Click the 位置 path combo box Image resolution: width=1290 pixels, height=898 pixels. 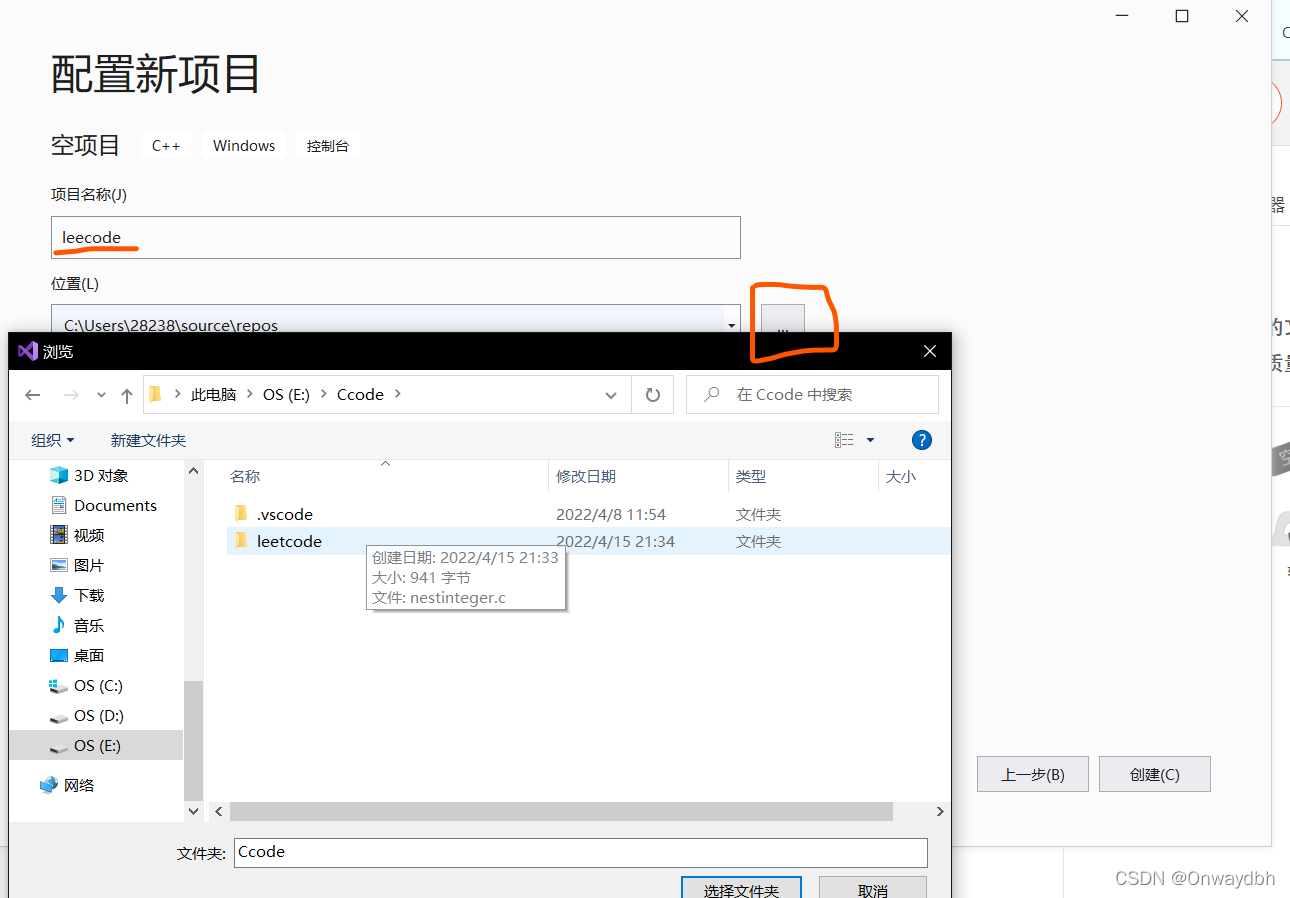click(x=396, y=320)
